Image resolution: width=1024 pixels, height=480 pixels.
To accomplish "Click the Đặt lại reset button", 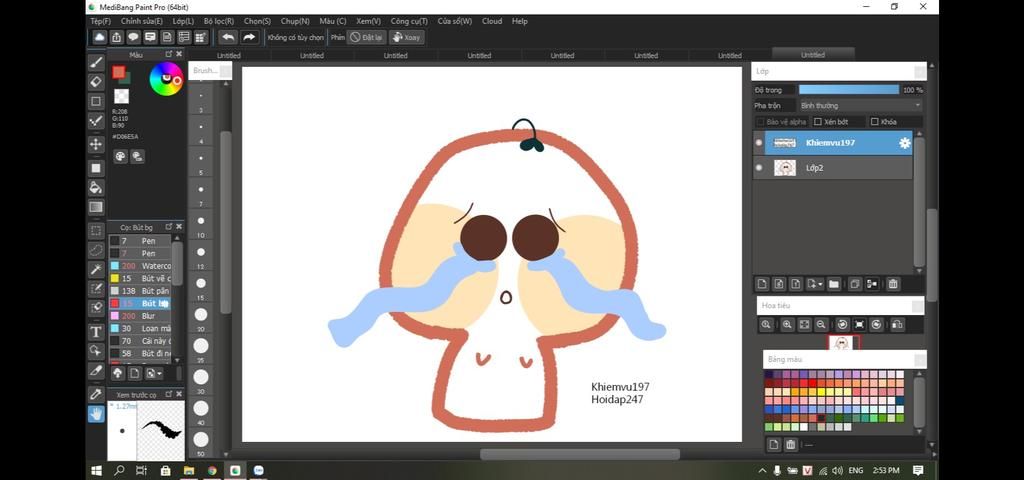I will click(x=367, y=37).
